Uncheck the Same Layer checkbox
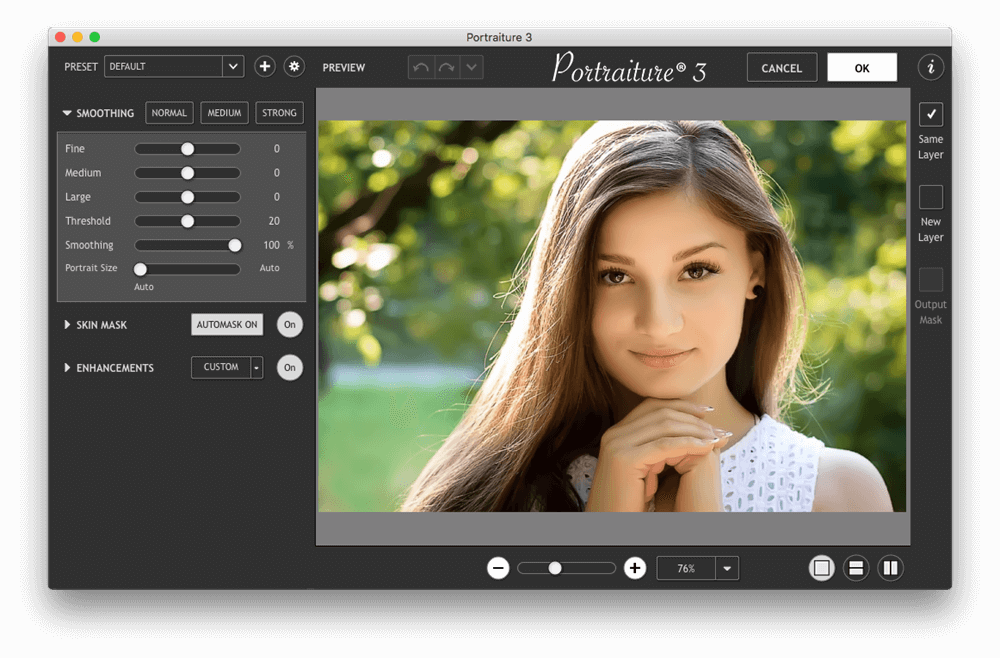Screen dimensions: 1000x658 (x=930, y=114)
